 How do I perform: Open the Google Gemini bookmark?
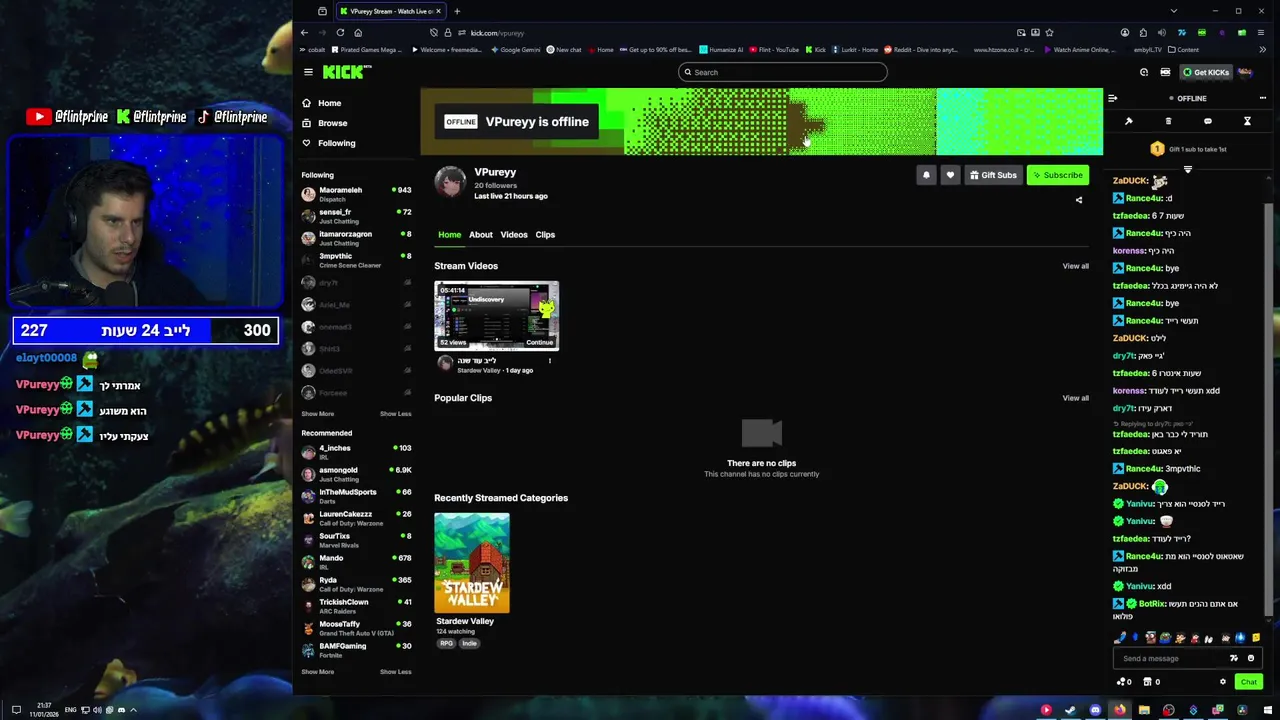coord(516,50)
